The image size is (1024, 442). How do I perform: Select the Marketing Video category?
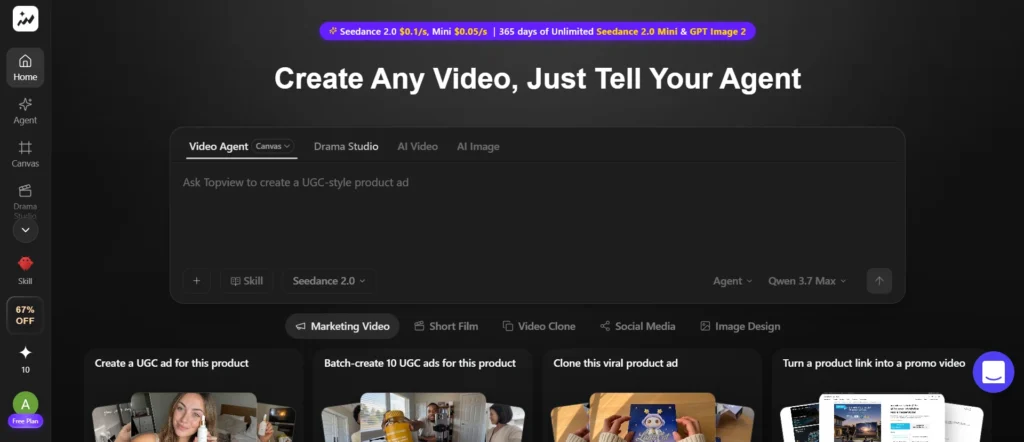(342, 326)
